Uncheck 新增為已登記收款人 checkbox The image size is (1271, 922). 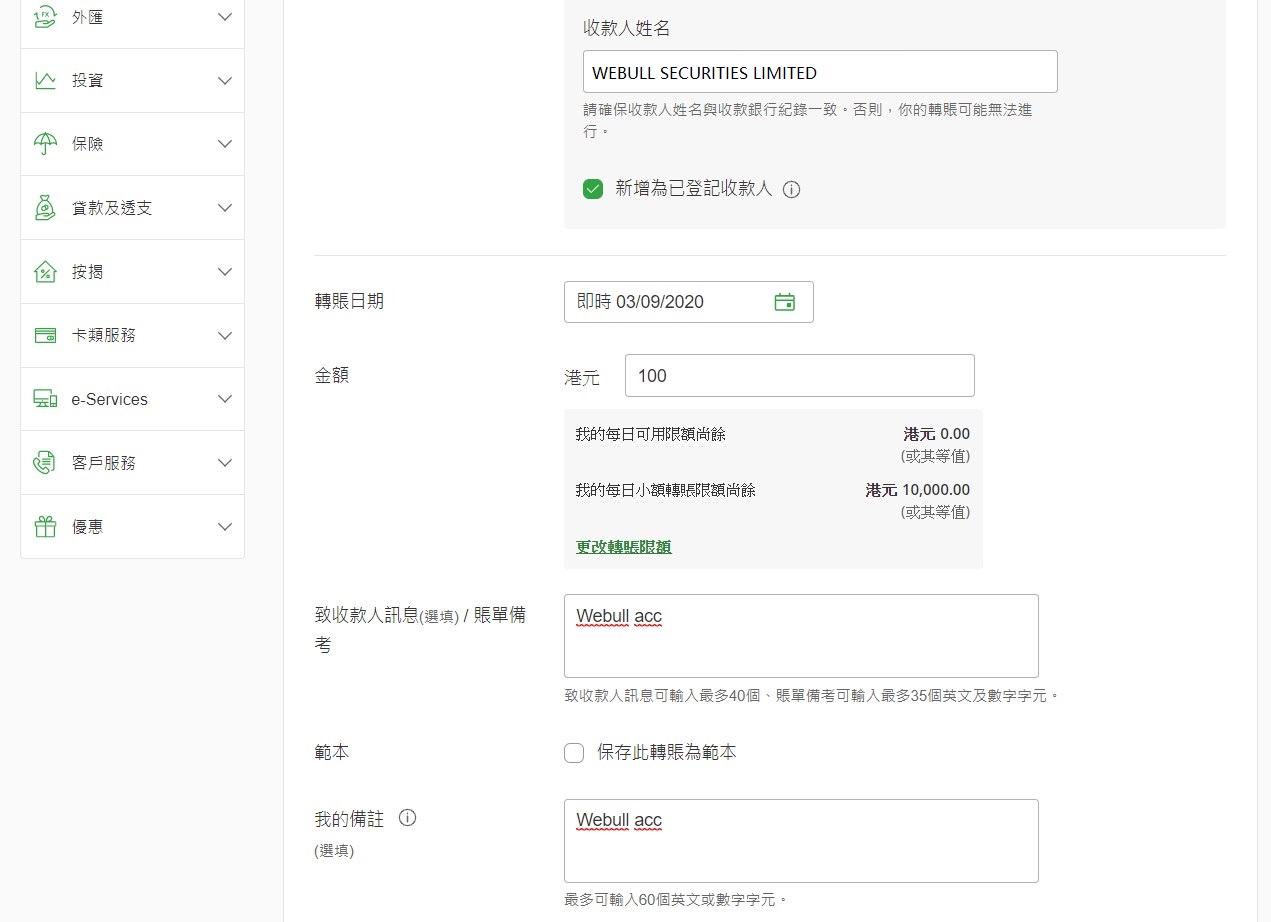coord(593,189)
